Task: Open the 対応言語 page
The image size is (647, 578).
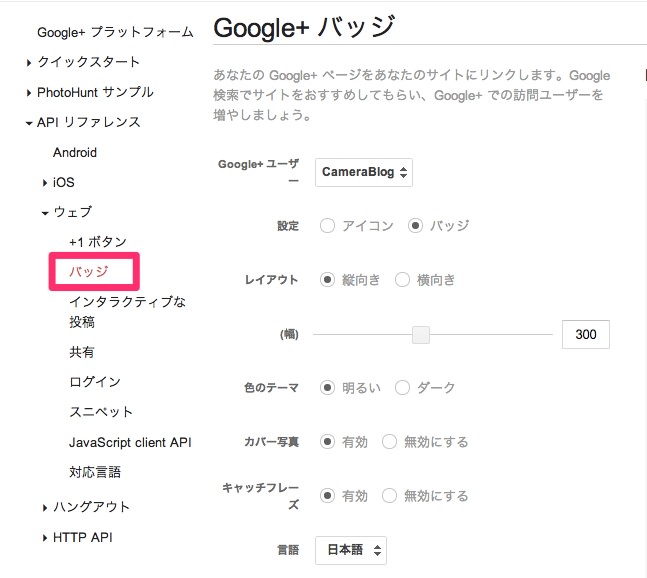Action: pyautogui.click(x=95, y=472)
